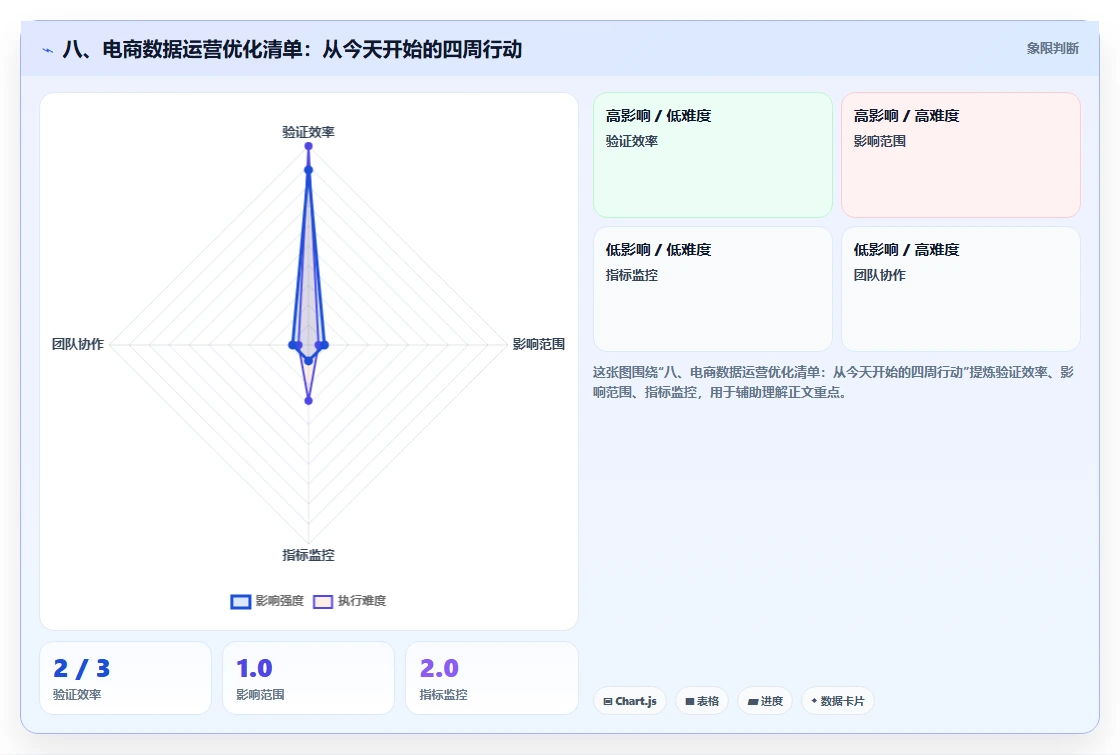Click the 象限判断 label in header
The image size is (1120, 755).
coord(1052,49)
